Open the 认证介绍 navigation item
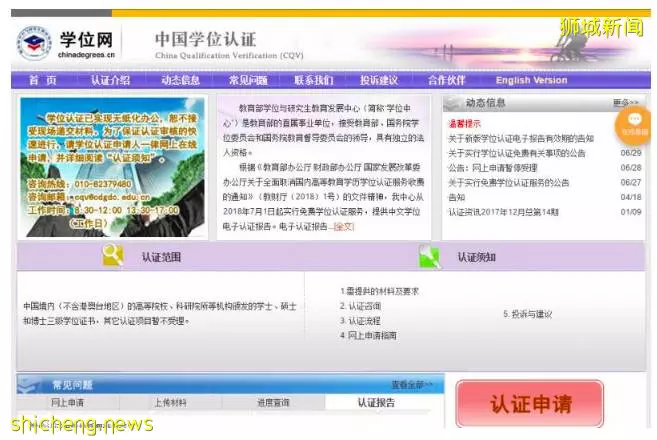 pyautogui.click(x=111, y=80)
